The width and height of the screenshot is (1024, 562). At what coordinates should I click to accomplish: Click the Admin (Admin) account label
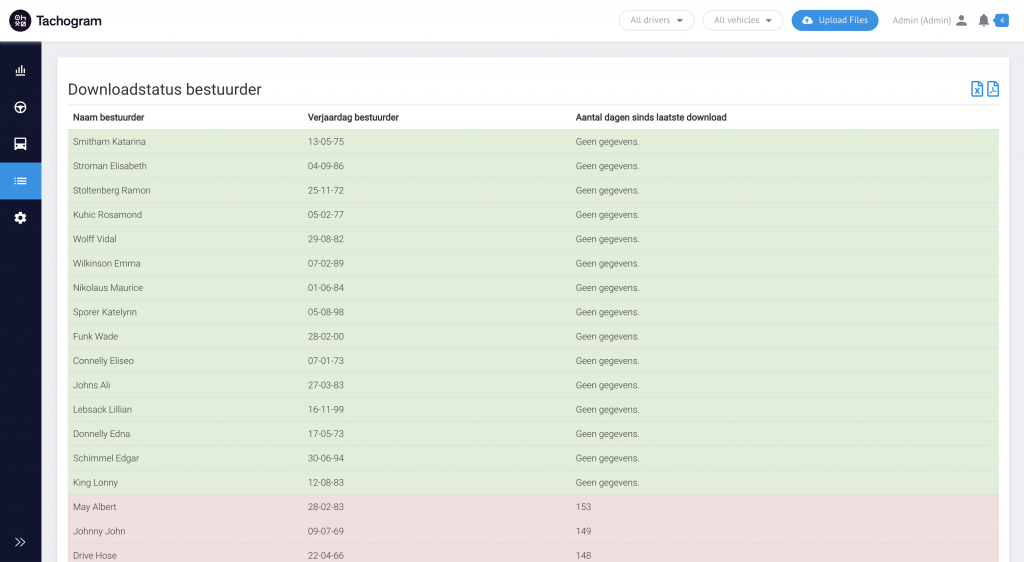pos(921,20)
